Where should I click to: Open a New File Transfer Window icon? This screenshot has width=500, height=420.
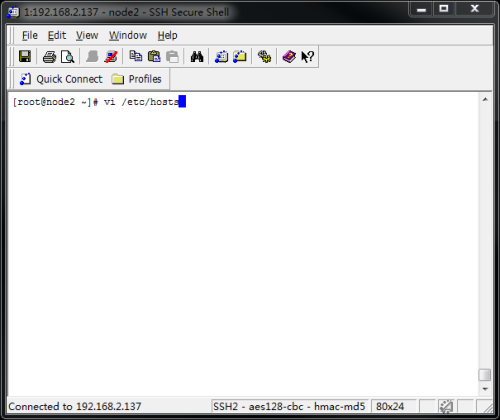point(240,56)
